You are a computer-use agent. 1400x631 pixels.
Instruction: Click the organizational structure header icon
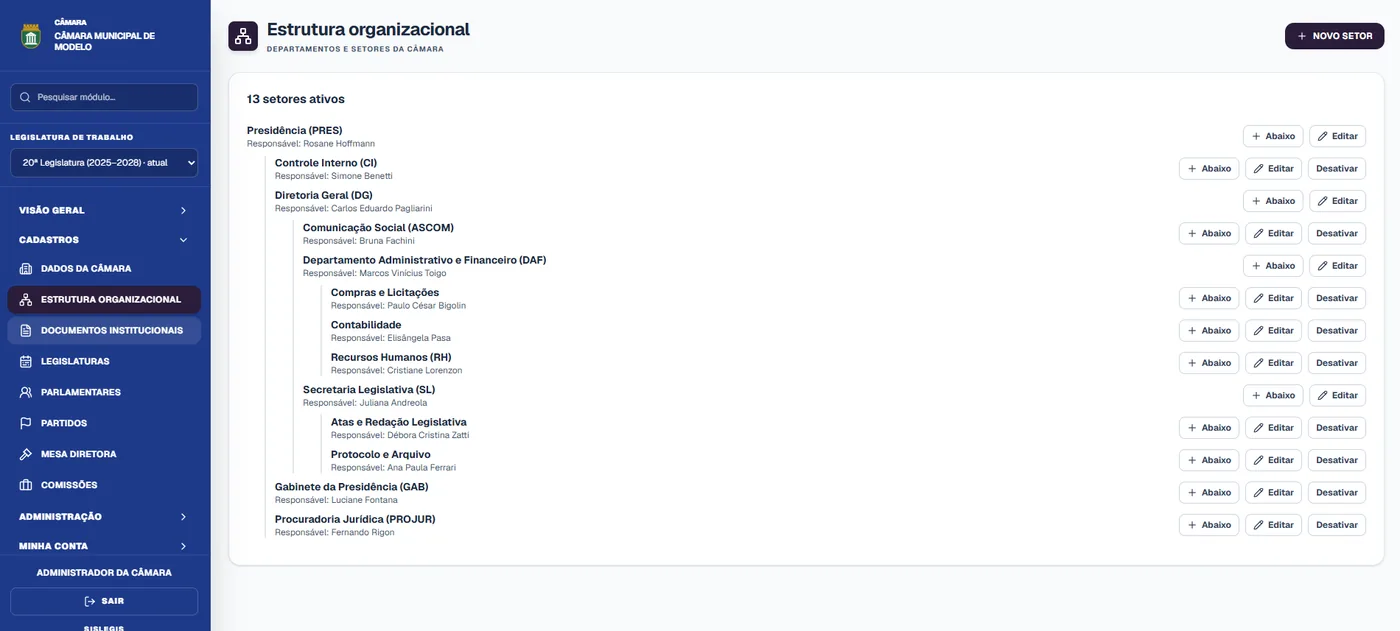pos(243,36)
